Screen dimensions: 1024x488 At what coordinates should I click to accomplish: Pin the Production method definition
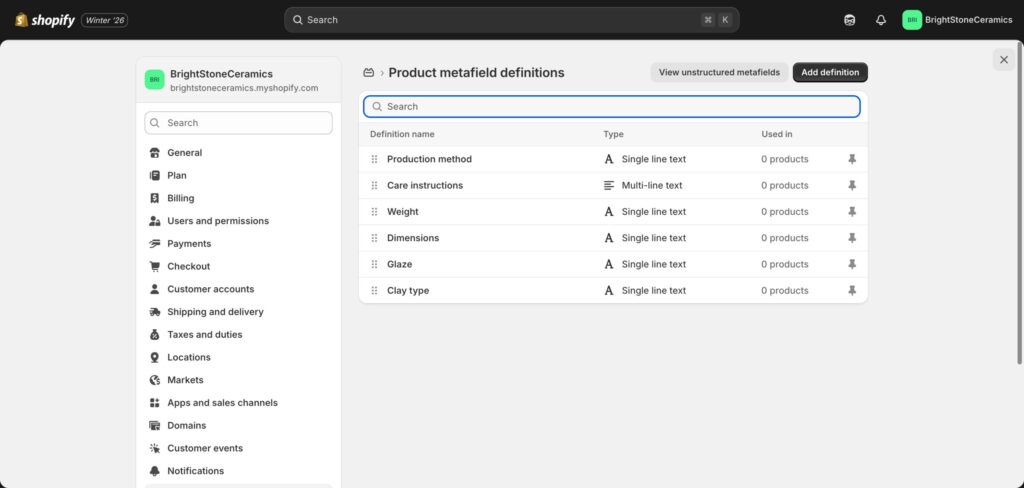coord(852,159)
